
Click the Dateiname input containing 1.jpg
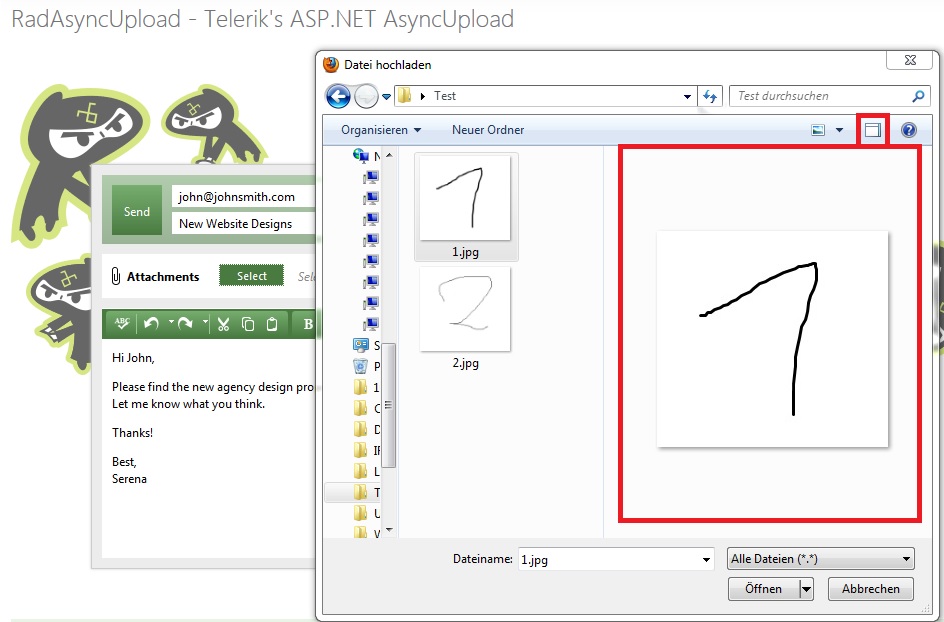[608, 559]
